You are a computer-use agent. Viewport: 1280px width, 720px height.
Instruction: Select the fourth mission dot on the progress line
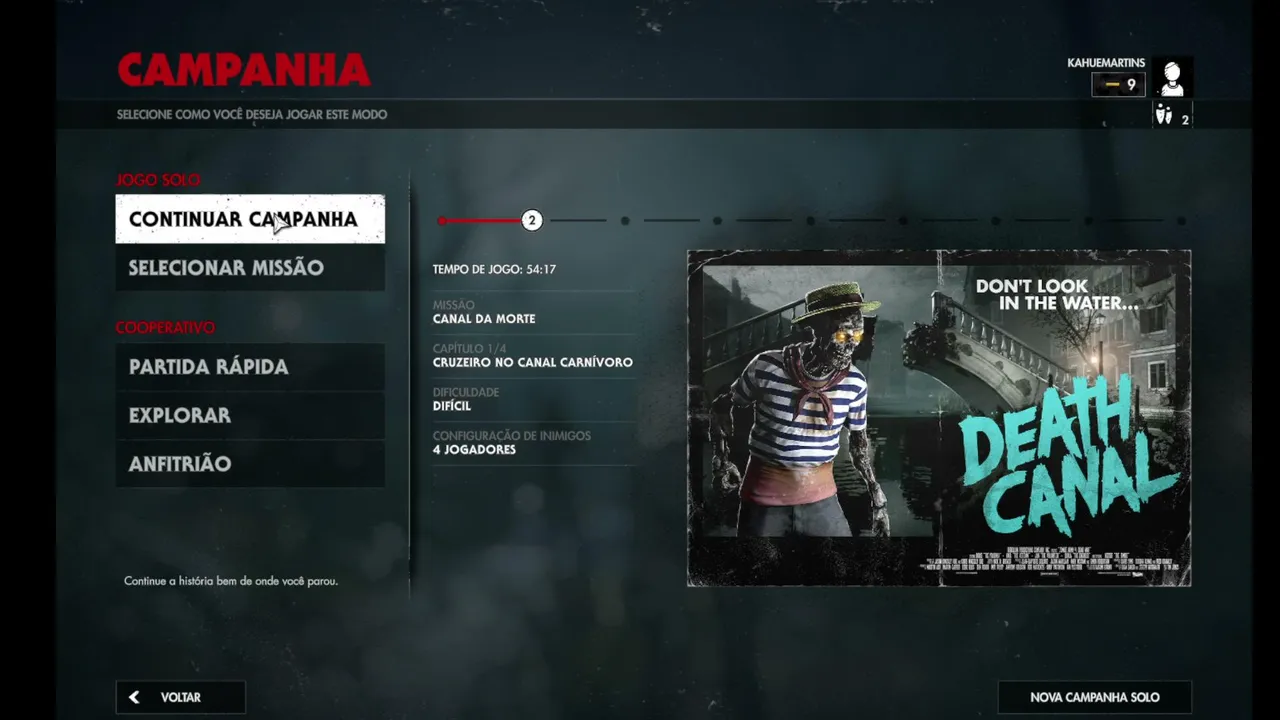(x=717, y=220)
